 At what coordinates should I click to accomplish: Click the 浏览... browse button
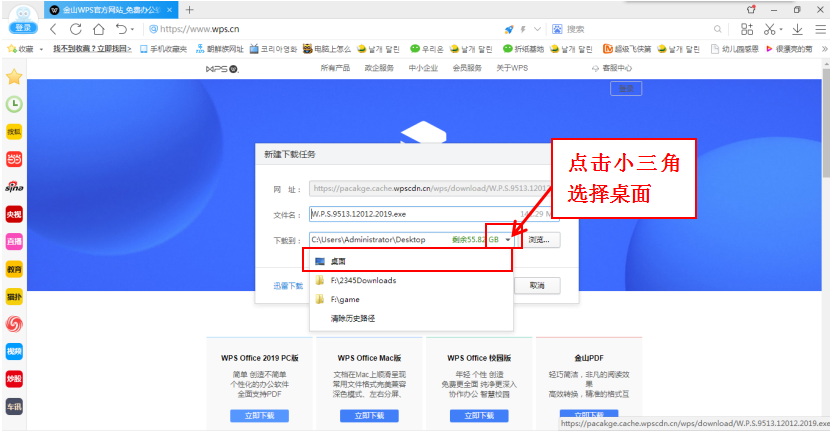pyautogui.click(x=539, y=240)
